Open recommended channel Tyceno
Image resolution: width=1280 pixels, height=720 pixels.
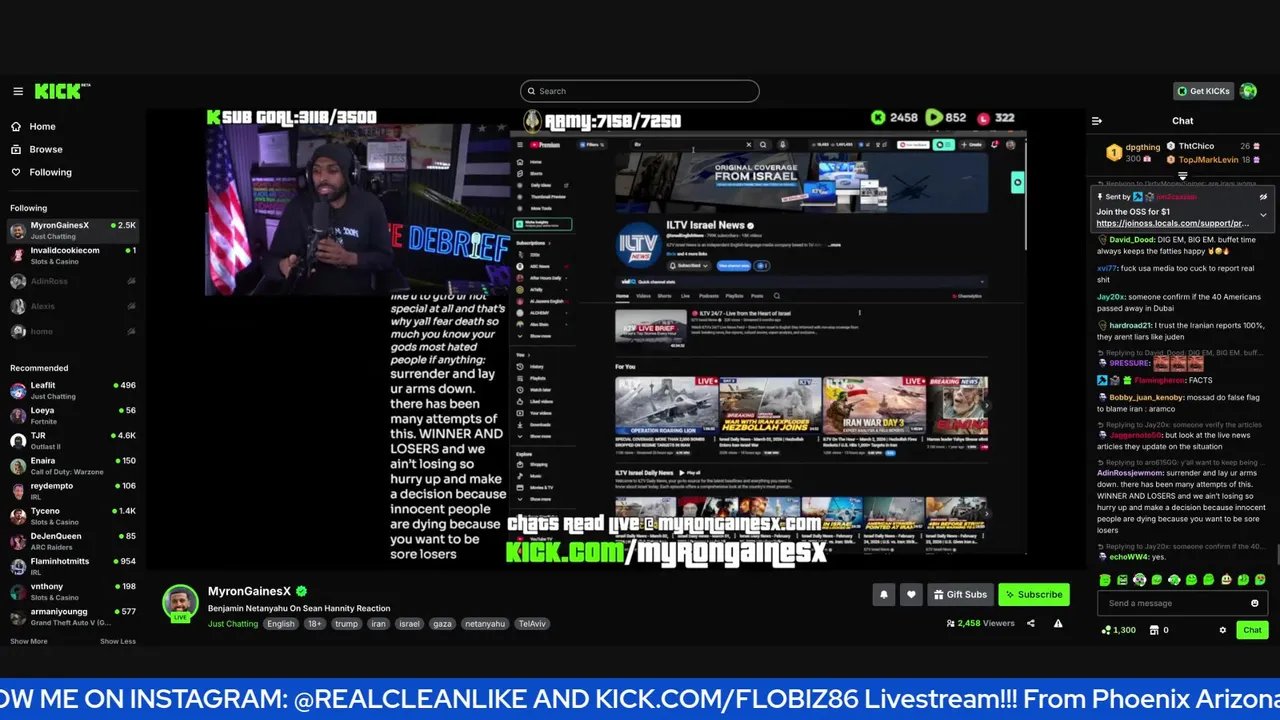tap(72, 516)
